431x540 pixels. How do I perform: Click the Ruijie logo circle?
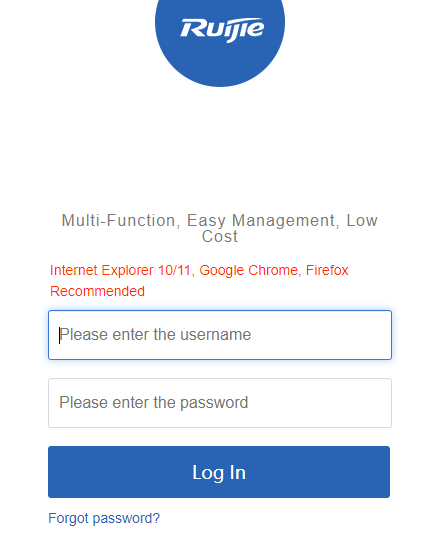(220, 31)
